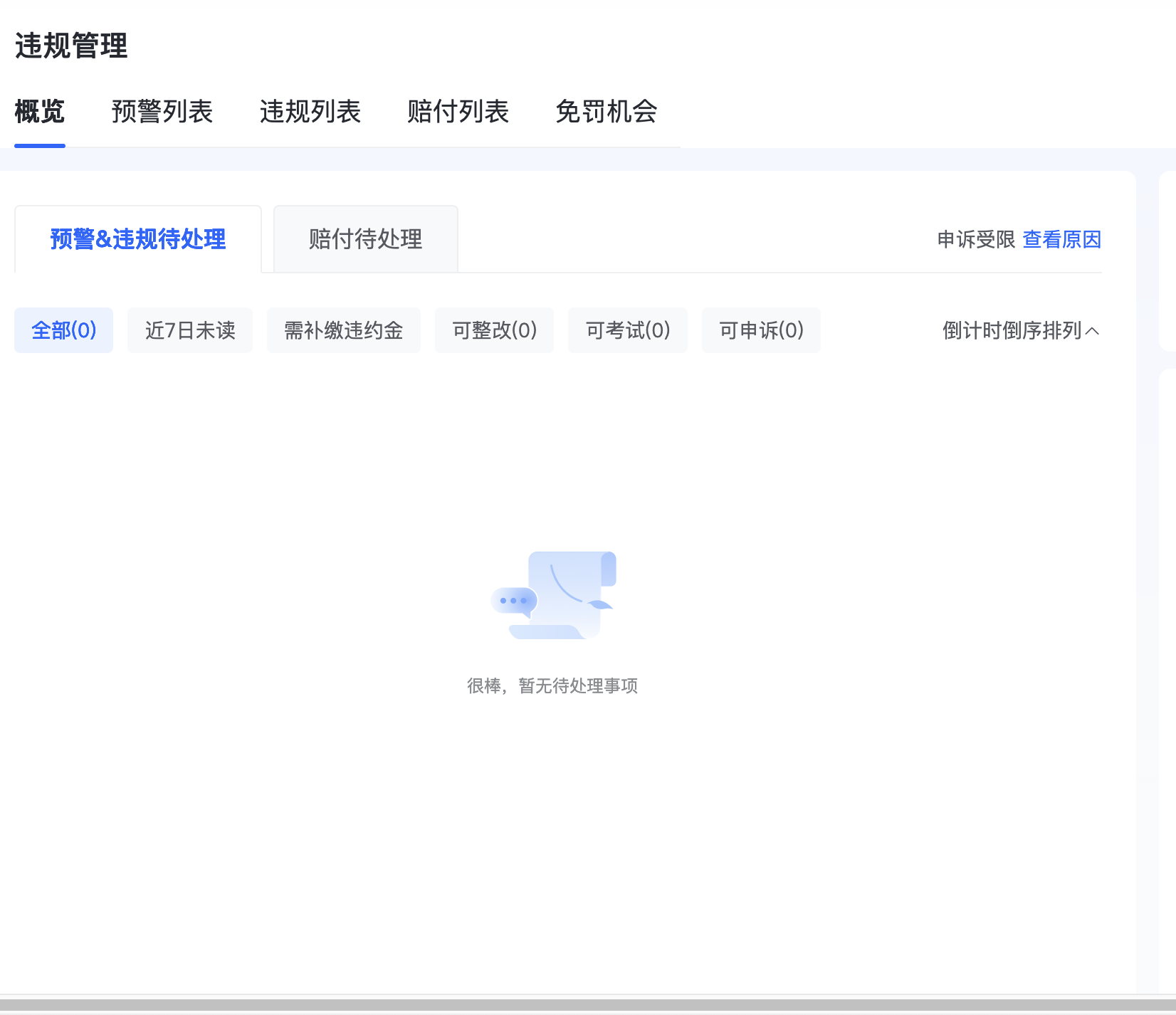Filter by 可申诉(0)
The width and height of the screenshot is (1176, 1015).
(x=761, y=330)
